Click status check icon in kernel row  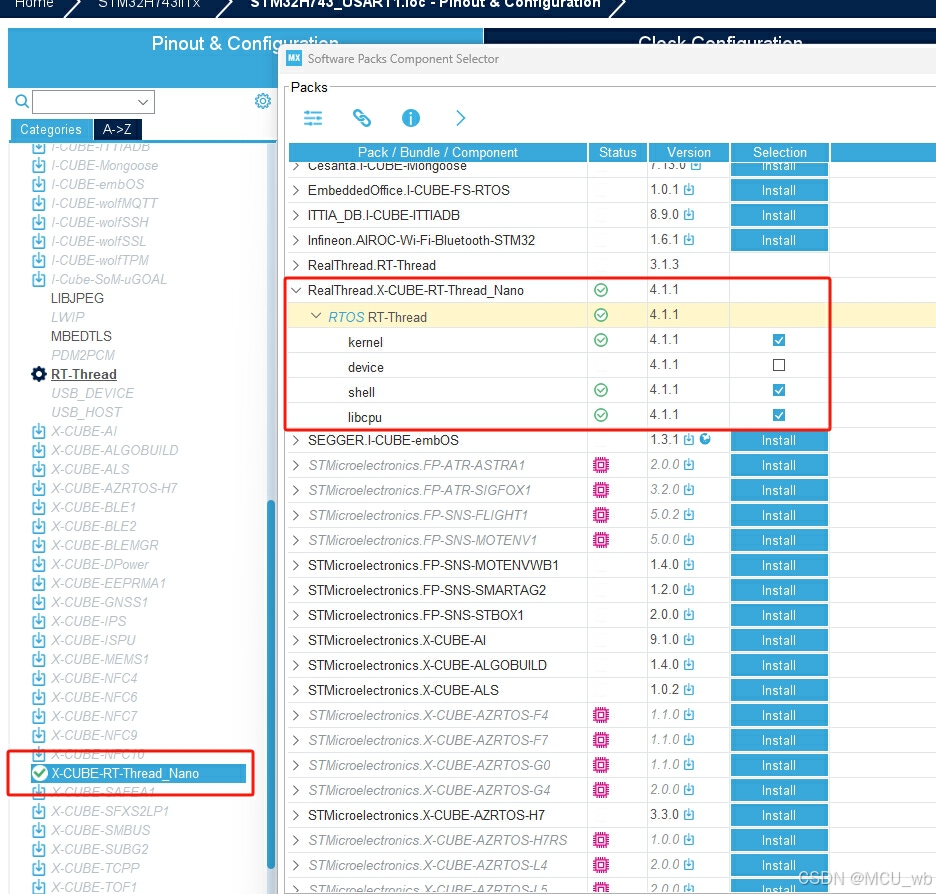601,340
